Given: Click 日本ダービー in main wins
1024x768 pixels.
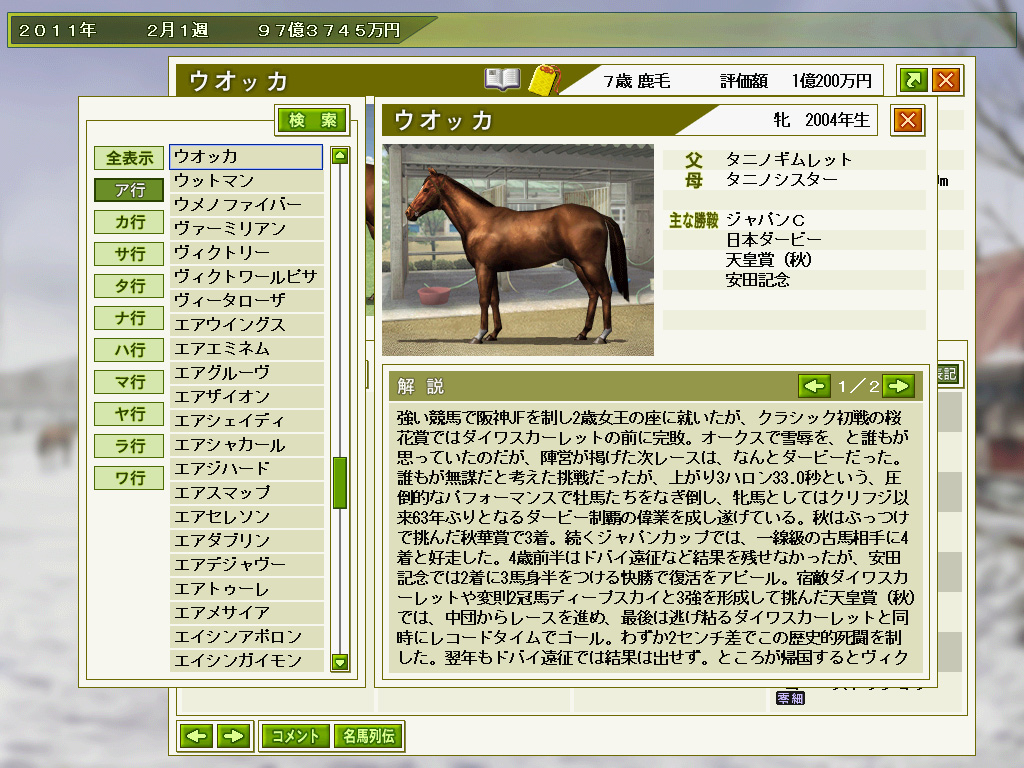Looking at the screenshot, I should tap(774, 240).
